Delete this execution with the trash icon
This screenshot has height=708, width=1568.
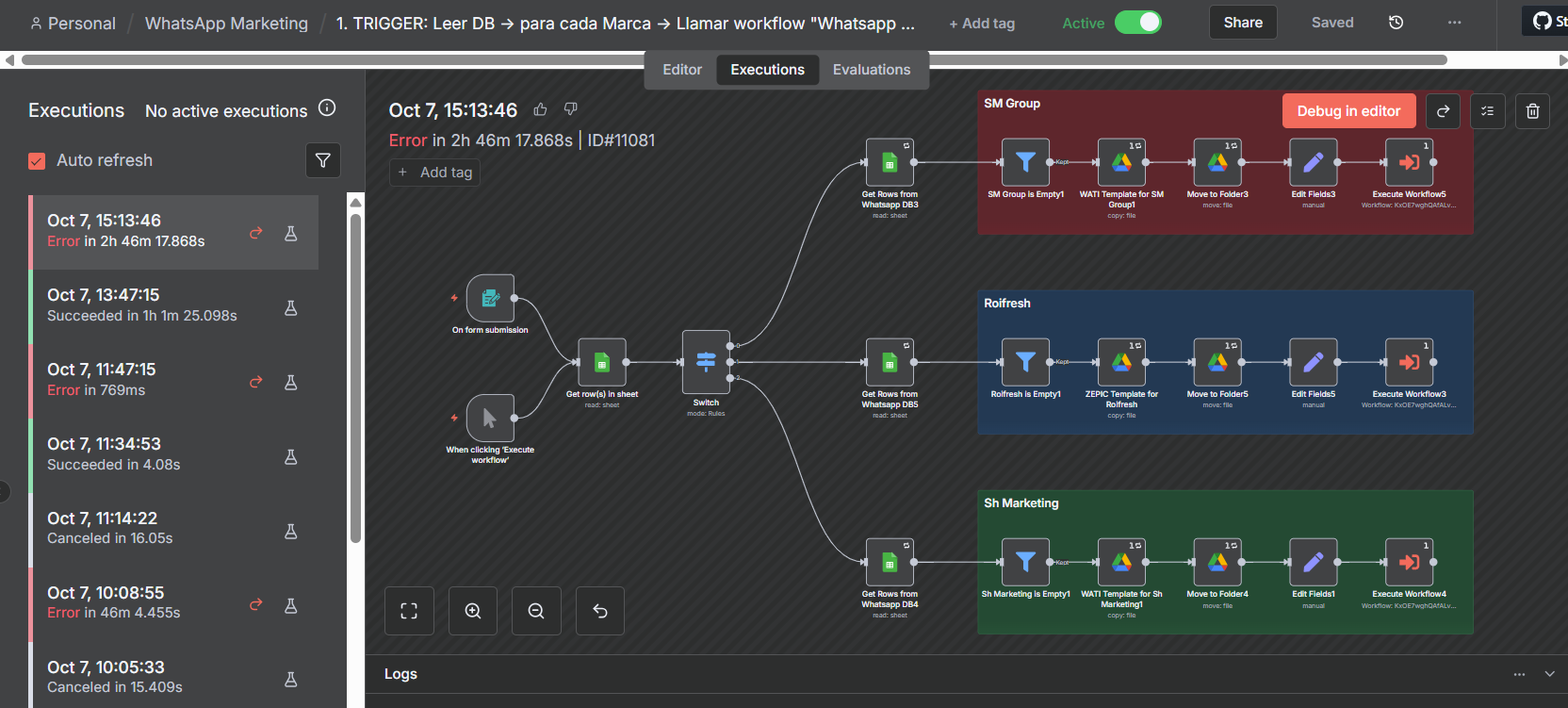1533,111
